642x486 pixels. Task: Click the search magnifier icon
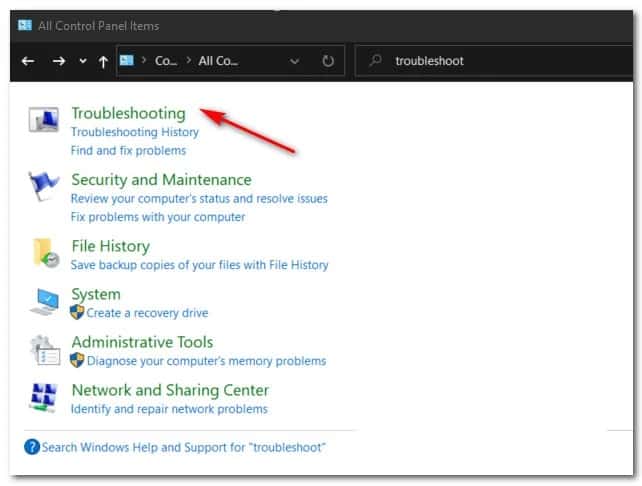tap(375, 61)
